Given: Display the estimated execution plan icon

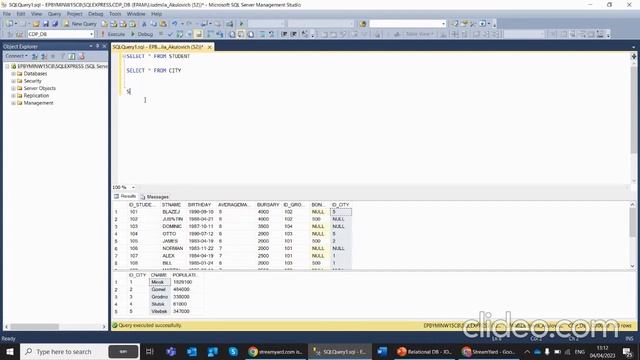Looking at the screenshot, I should click(x=180, y=34).
